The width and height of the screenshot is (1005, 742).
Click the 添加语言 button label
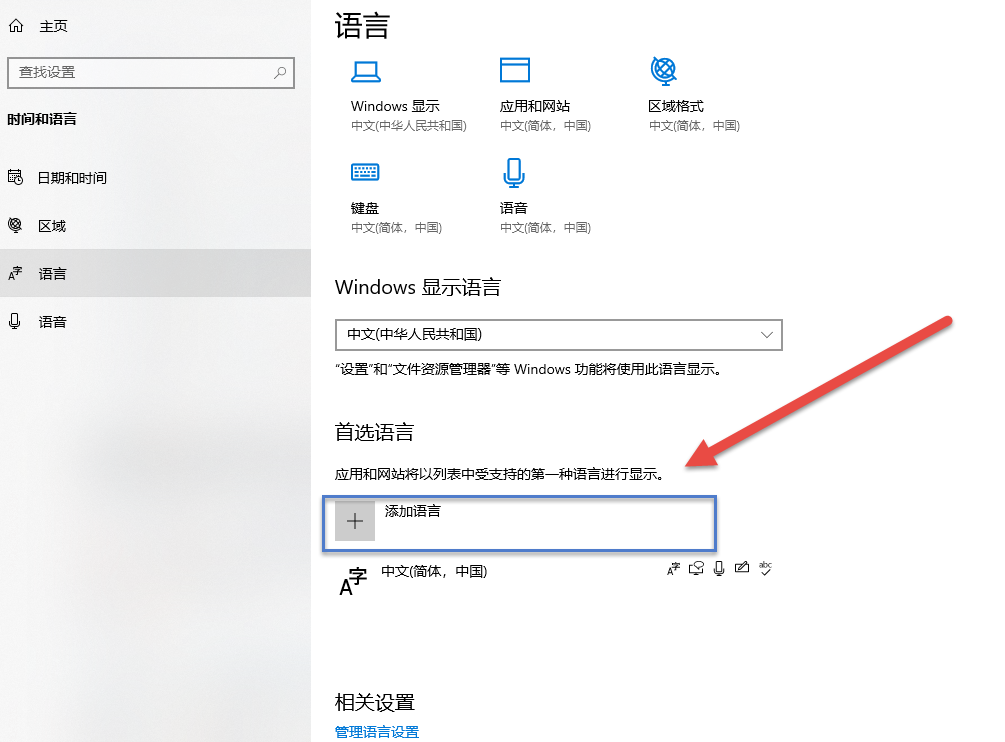tap(413, 511)
